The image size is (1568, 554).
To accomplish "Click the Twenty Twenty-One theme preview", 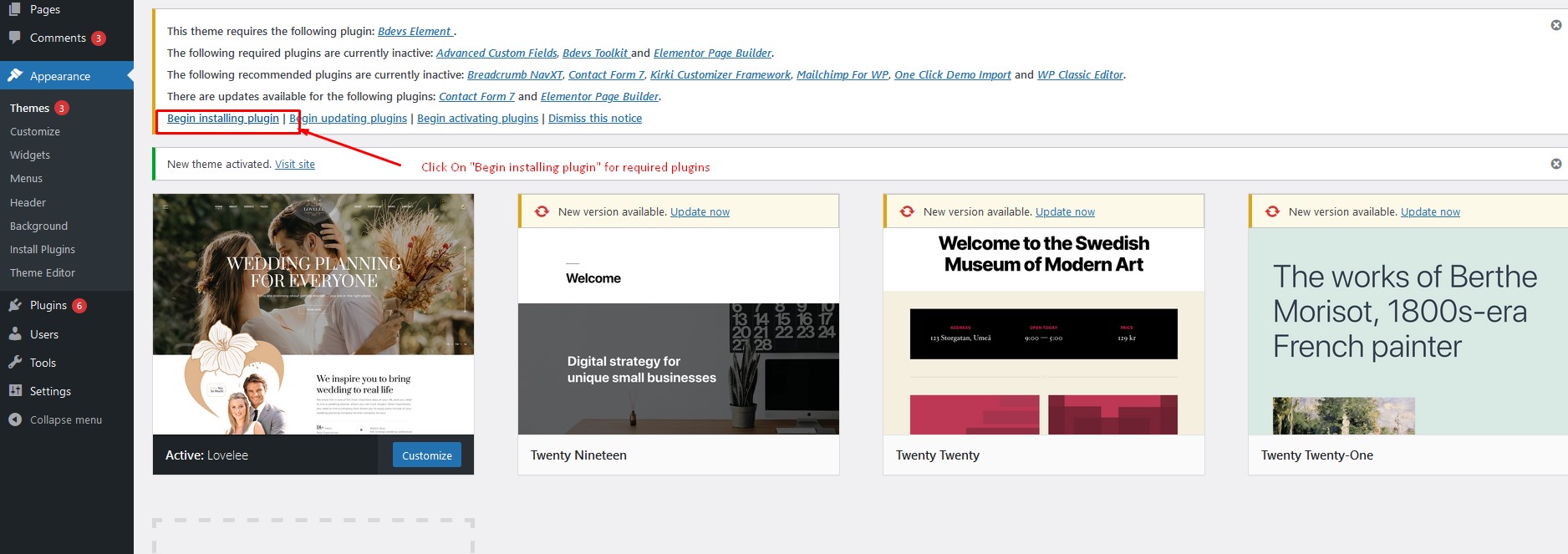I will click(1408, 331).
